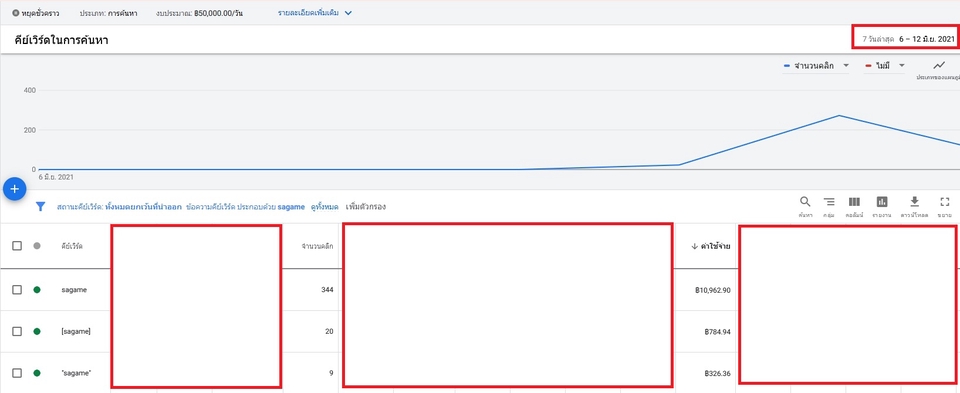Open the reports (รายงาน) chart icon

point(882,202)
